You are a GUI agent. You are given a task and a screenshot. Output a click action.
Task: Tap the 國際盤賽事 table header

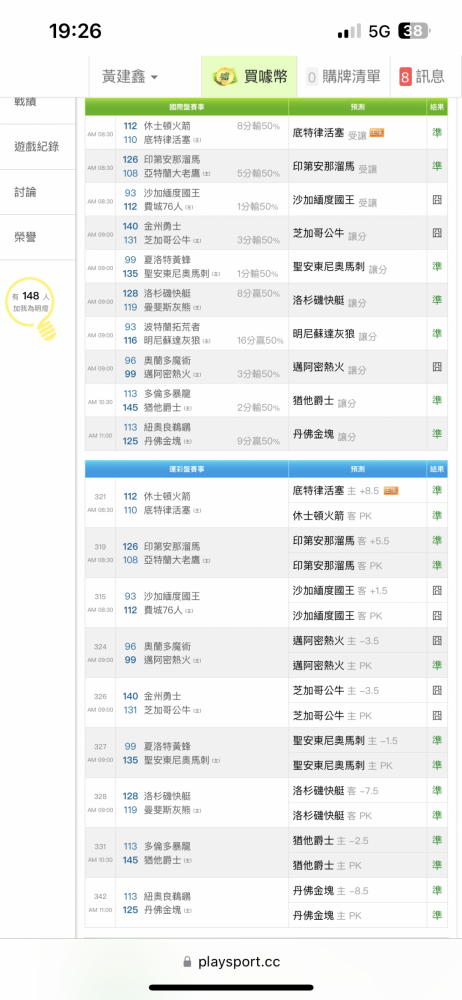click(186, 107)
